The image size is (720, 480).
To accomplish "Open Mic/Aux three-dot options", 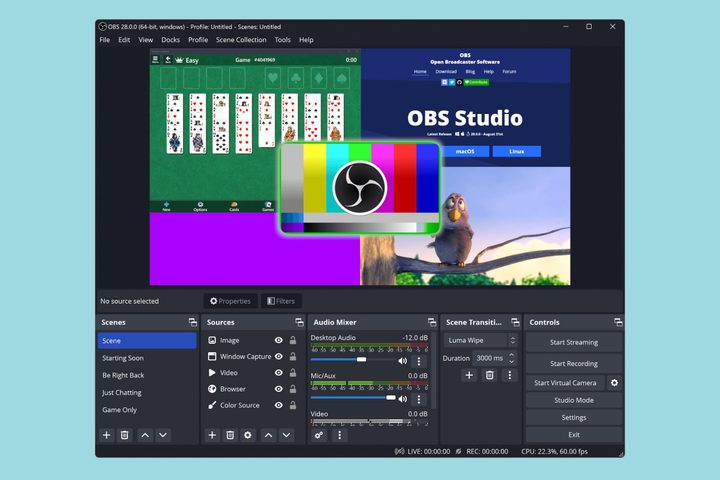I will [x=419, y=399].
